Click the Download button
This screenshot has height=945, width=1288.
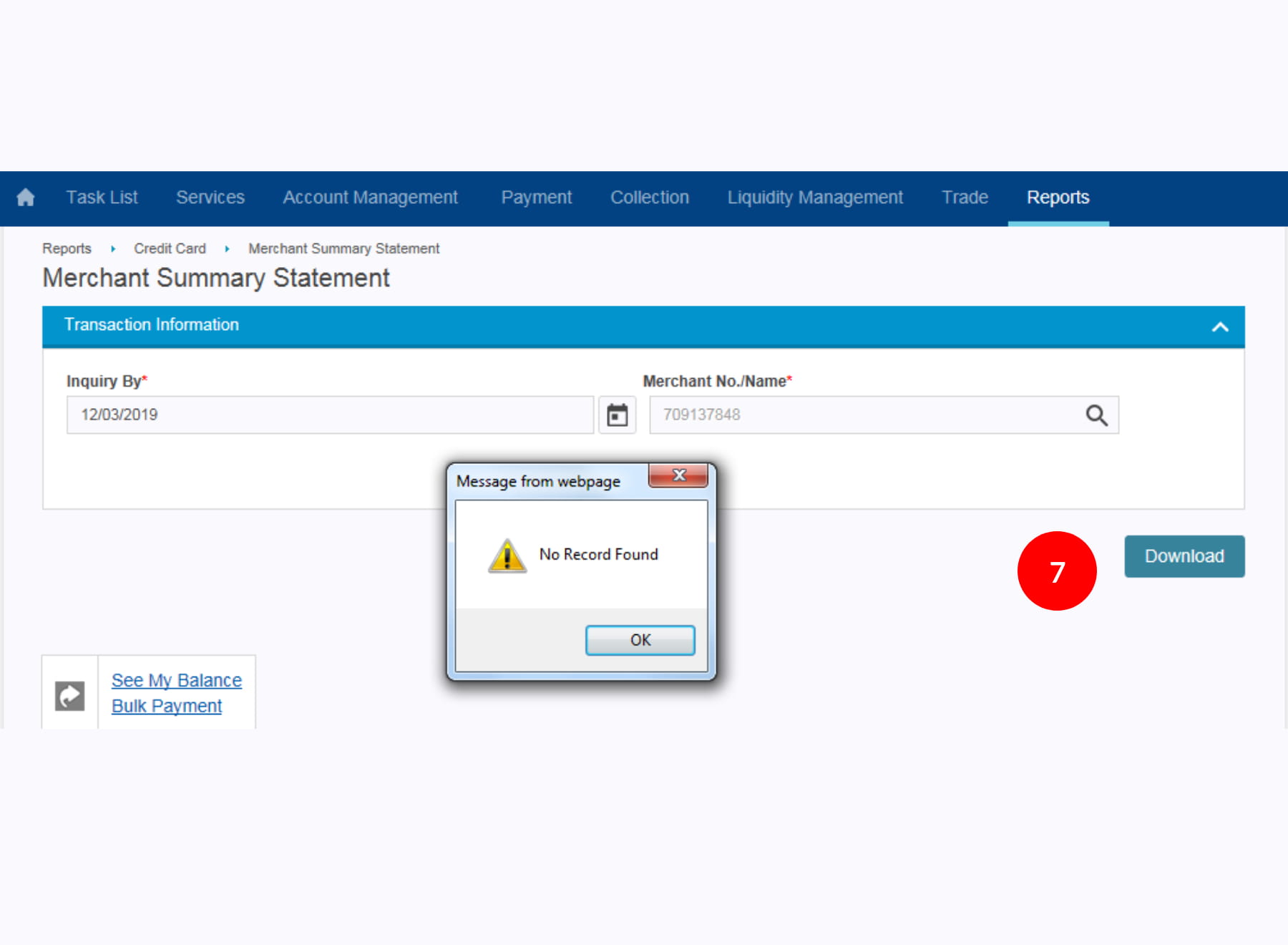(x=1184, y=556)
